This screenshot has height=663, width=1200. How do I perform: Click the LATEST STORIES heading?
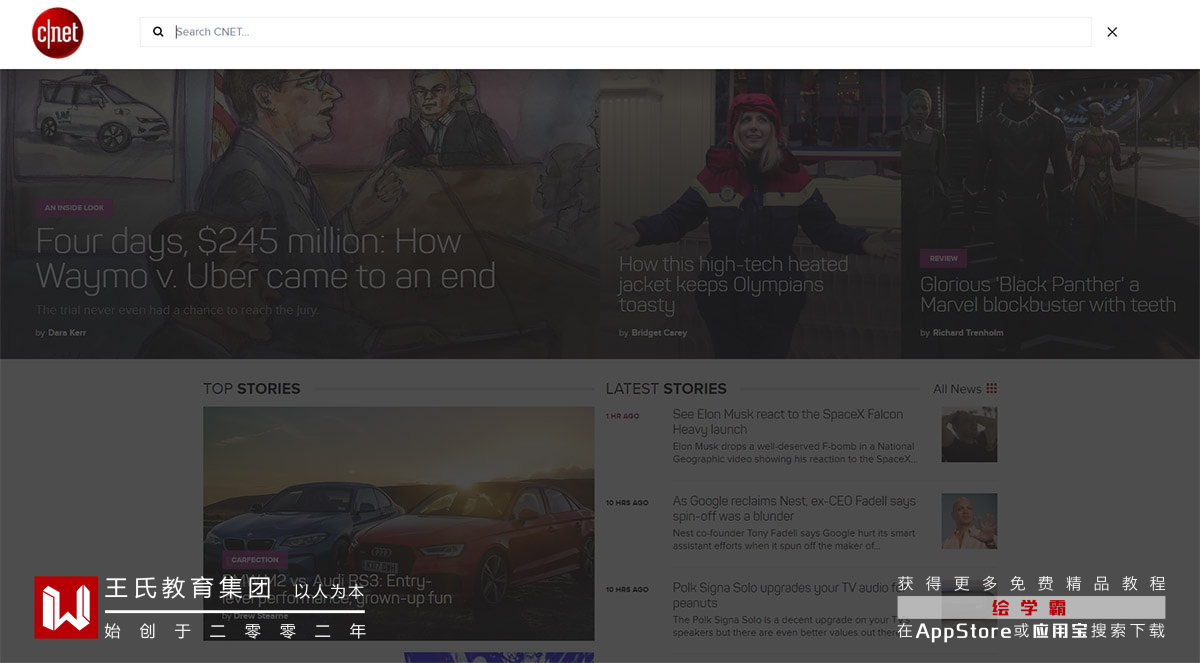pyautogui.click(x=666, y=389)
